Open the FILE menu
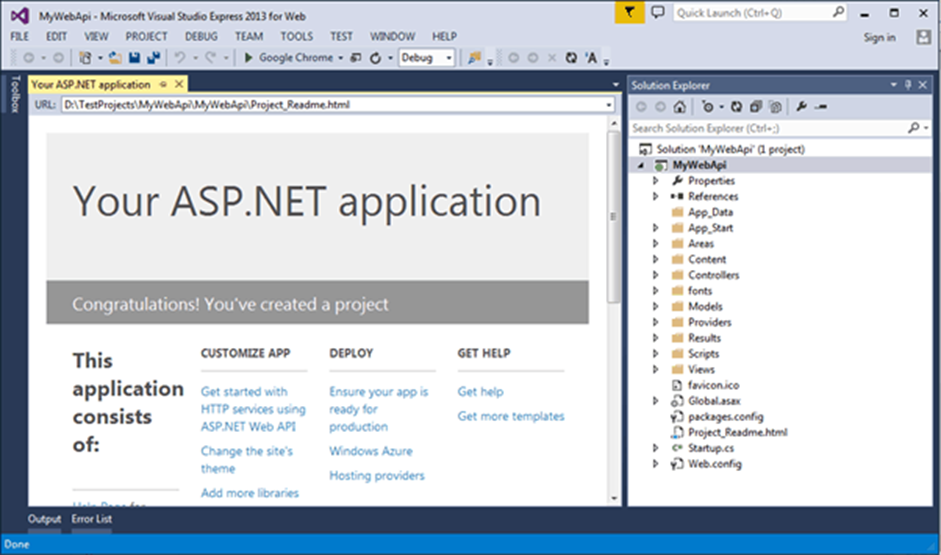Viewport: 941px width, 555px height. tap(20, 37)
